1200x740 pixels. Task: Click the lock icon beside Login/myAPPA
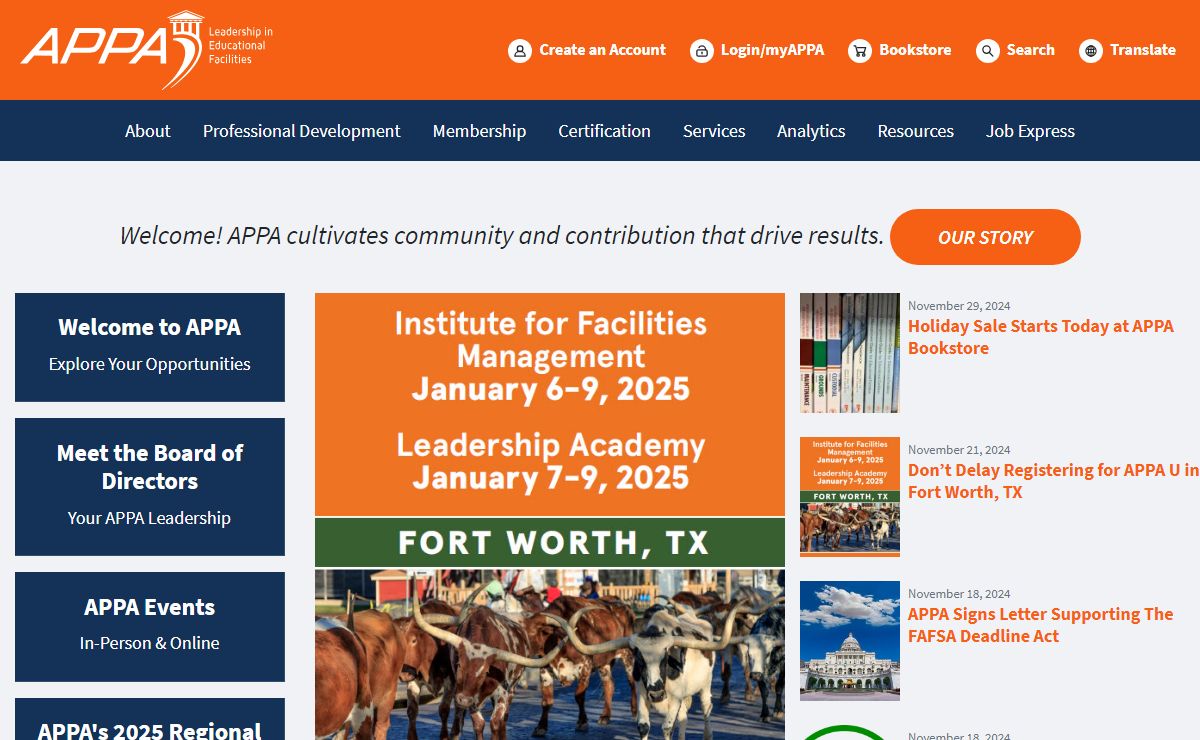[702, 51]
